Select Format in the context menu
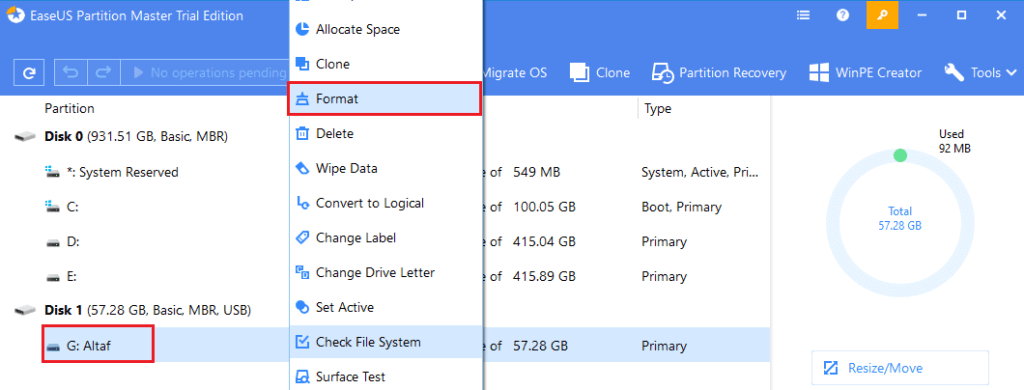The height and width of the screenshot is (390, 1024). tap(385, 99)
